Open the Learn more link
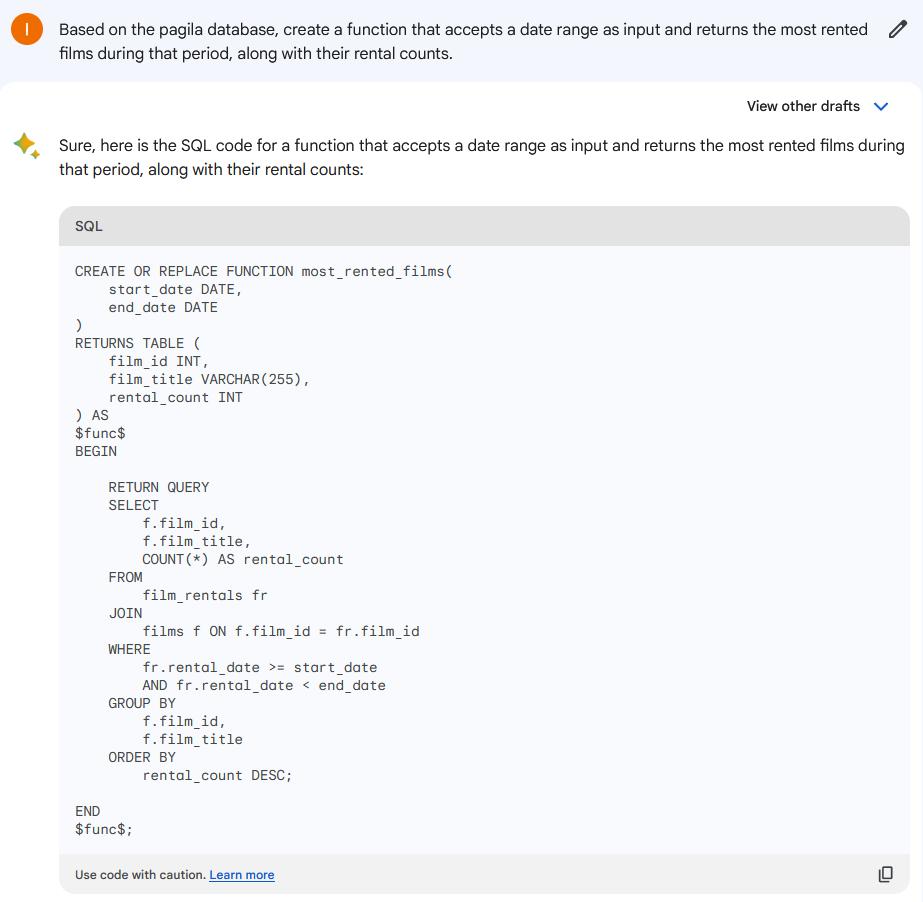The image size is (923, 902). pyautogui.click(x=241, y=874)
